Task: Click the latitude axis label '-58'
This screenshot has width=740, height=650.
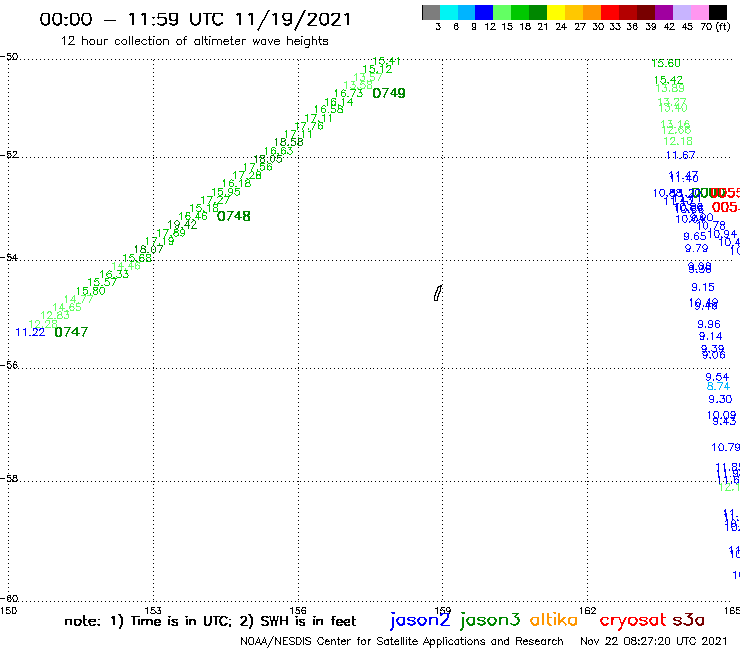Action: [9, 478]
